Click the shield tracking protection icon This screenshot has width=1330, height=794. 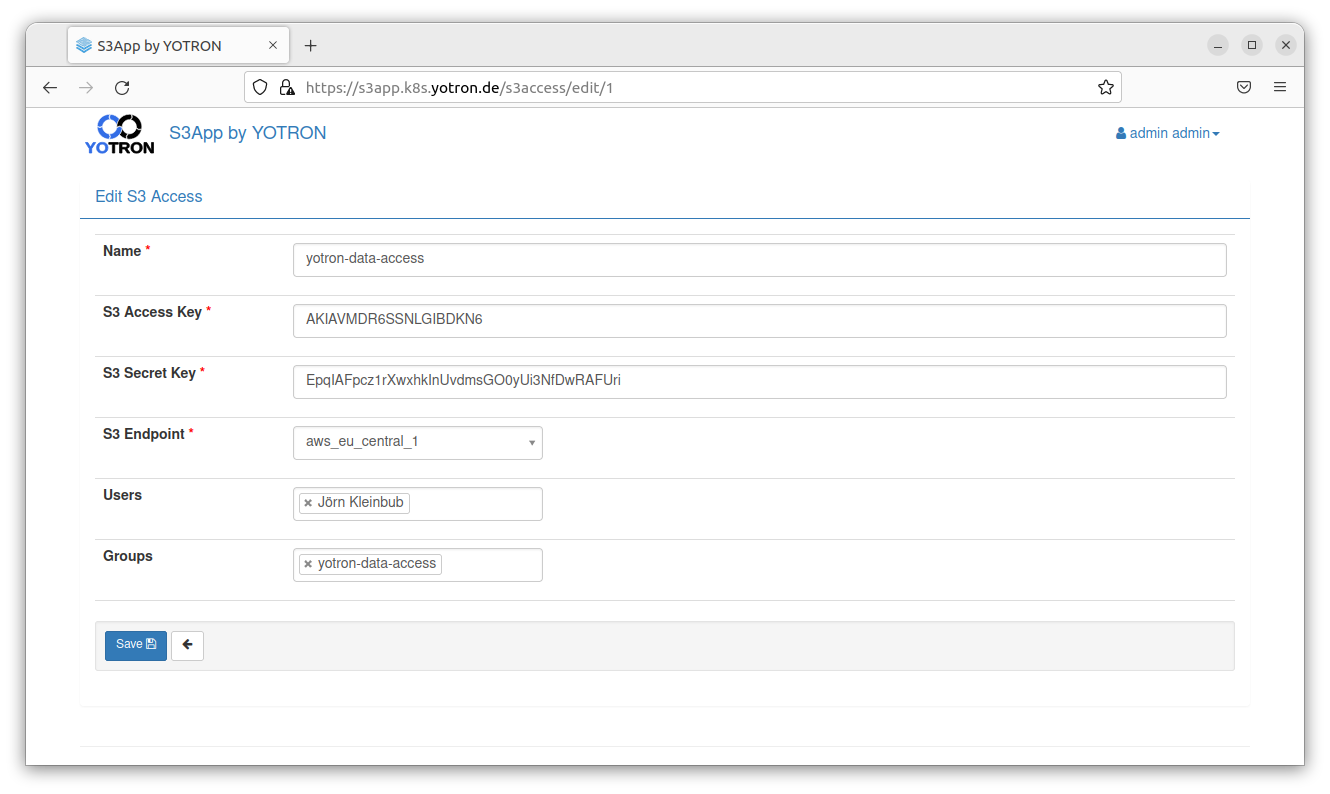pos(260,88)
